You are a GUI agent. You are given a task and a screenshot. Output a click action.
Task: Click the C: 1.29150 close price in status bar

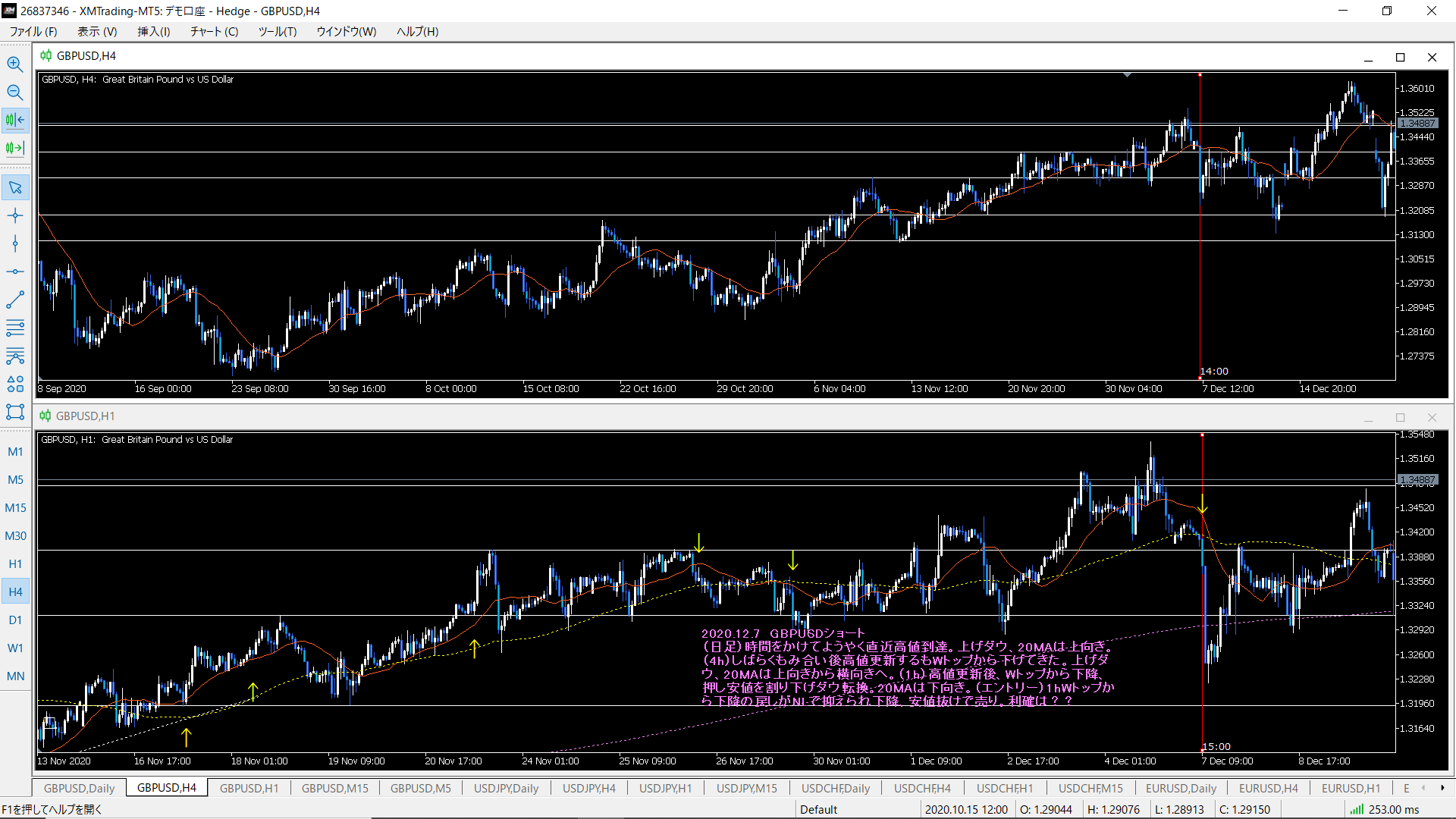click(1244, 809)
